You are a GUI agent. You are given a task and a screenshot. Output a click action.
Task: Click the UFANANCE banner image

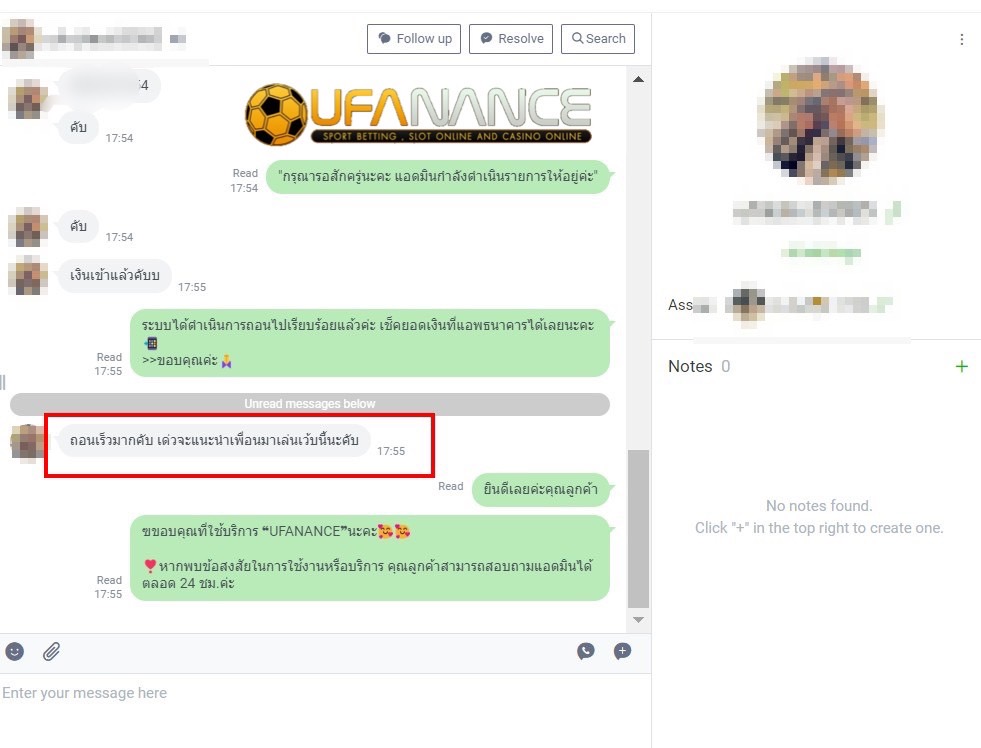419,114
